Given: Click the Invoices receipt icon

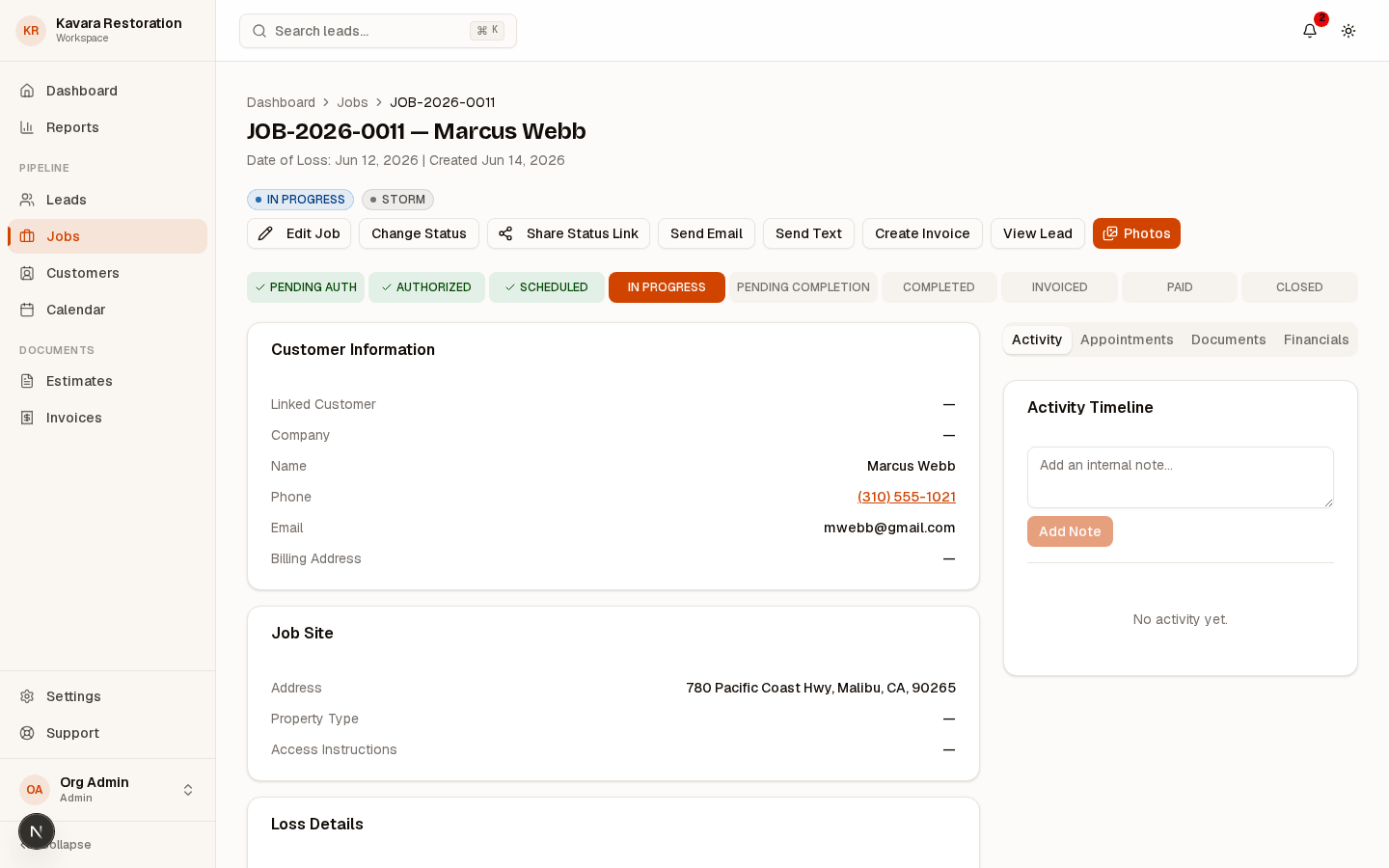Looking at the screenshot, I should click(x=27, y=418).
